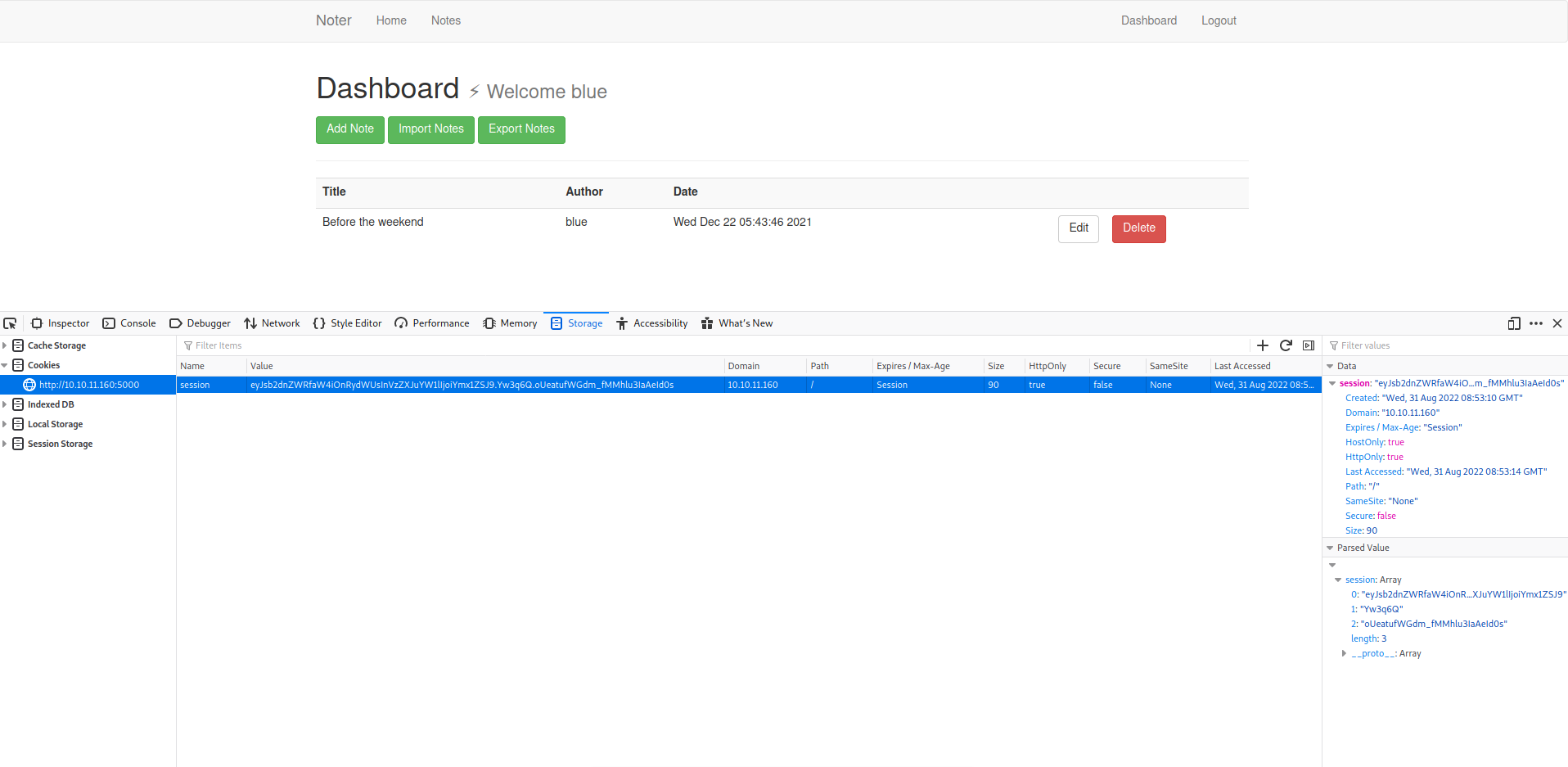The image size is (1568, 767).
Task: Open the DevTools three-dot options menu
Action: coord(1536,323)
